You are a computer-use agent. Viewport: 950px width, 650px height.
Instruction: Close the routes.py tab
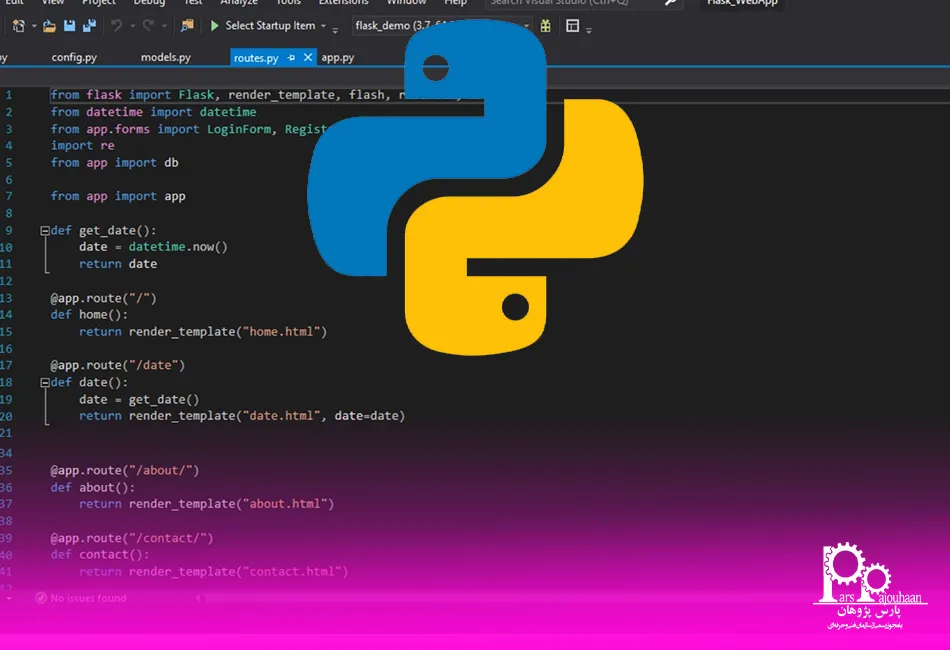tap(308, 58)
